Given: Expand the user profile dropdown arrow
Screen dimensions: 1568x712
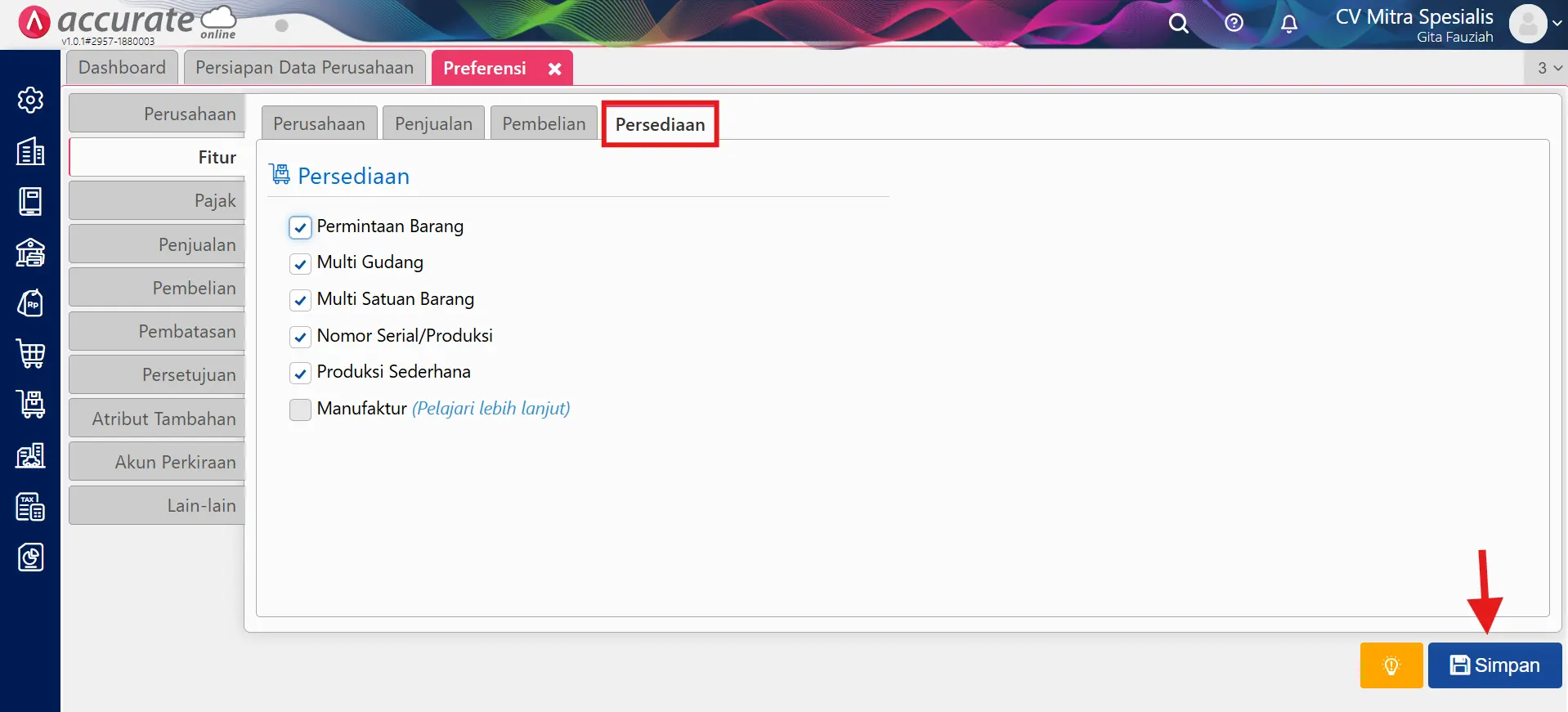Looking at the screenshot, I should 1557,24.
